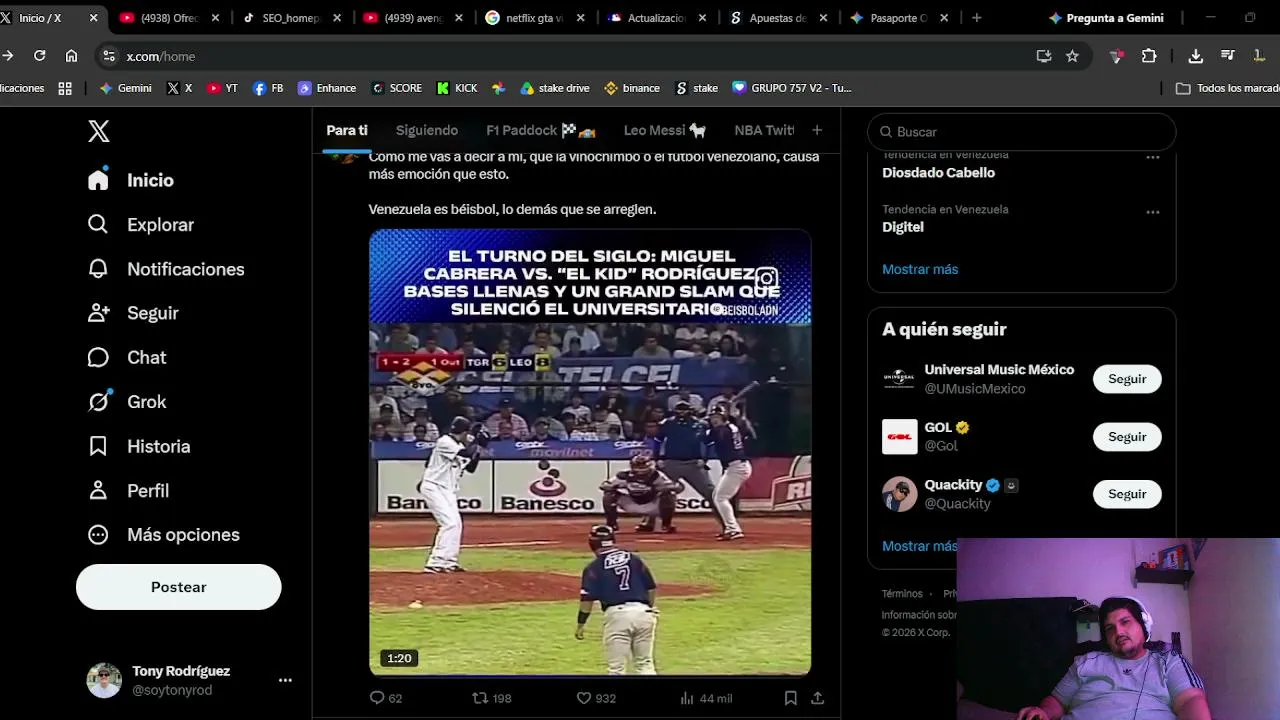The height and width of the screenshot is (720, 1280).
Task: Go to Perfil in the sidebar
Action: (127, 490)
